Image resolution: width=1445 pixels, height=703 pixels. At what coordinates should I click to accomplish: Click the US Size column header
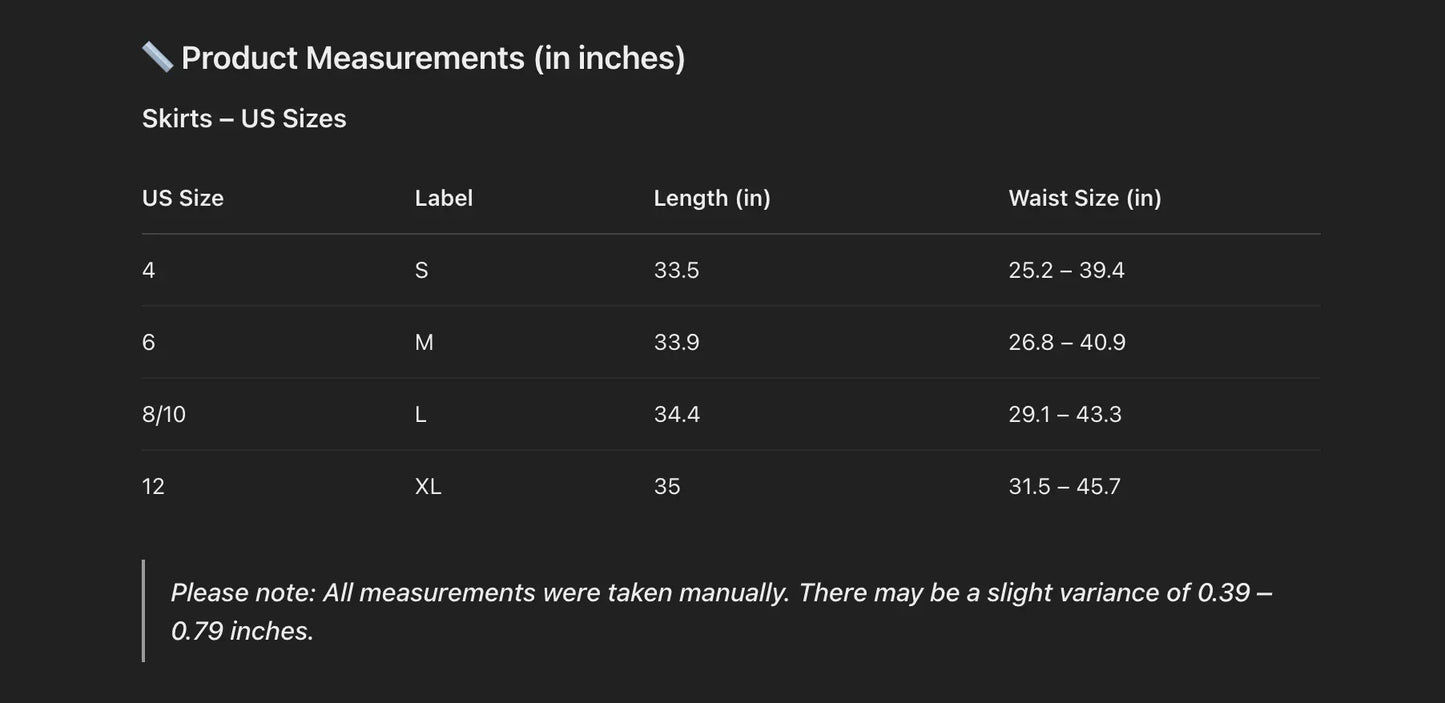click(183, 198)
